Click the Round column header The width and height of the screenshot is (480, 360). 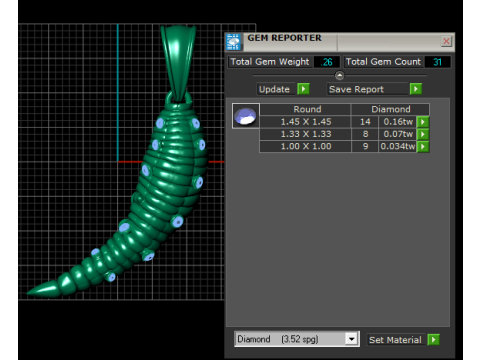coord(305,109)
